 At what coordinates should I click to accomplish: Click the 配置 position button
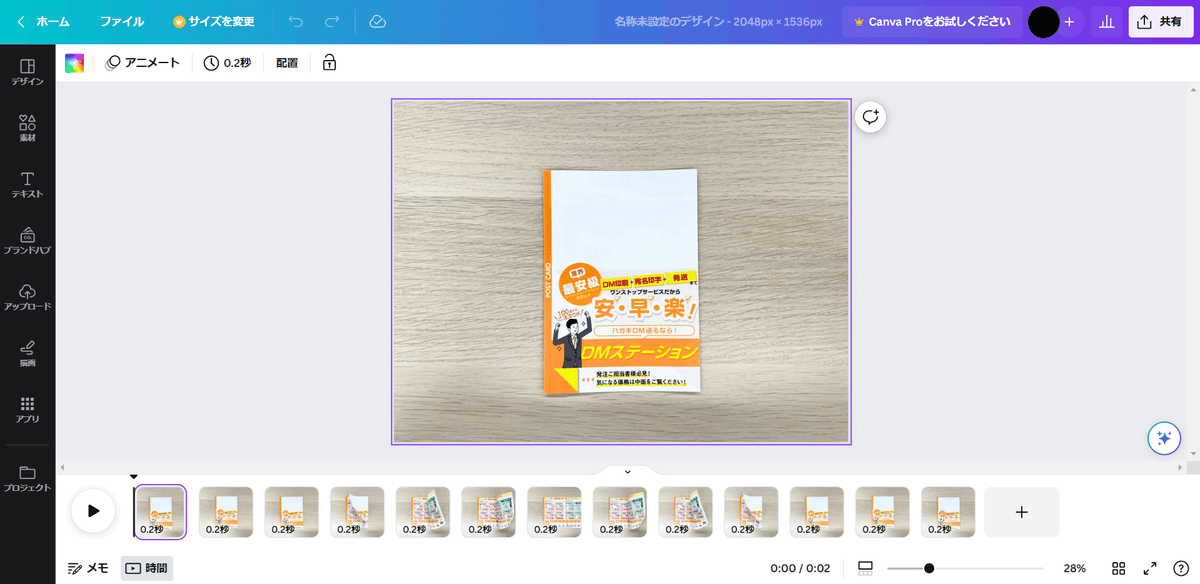click(x=287, y=63)
